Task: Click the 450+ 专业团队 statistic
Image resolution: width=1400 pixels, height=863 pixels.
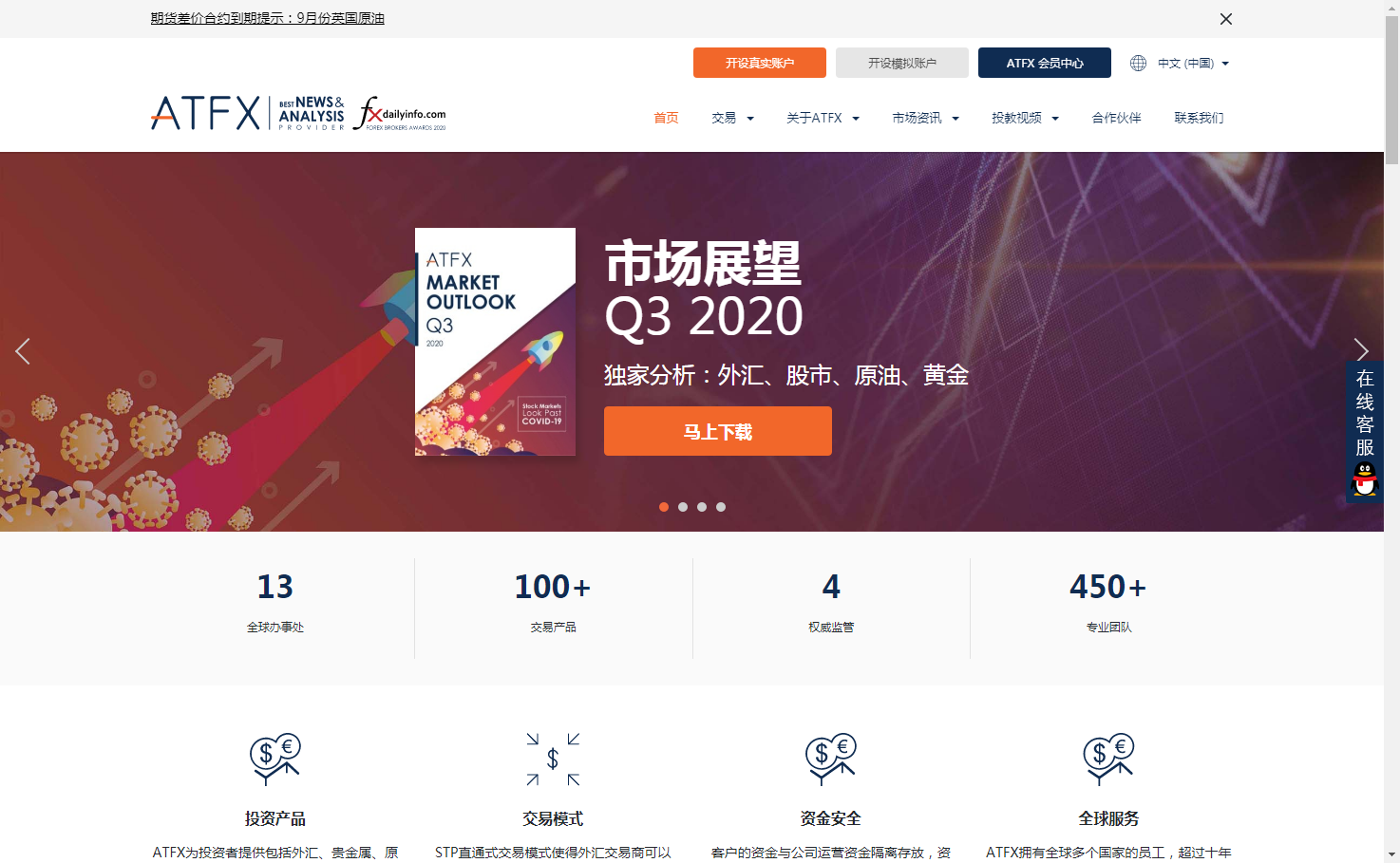Action: pos(1108,603)
